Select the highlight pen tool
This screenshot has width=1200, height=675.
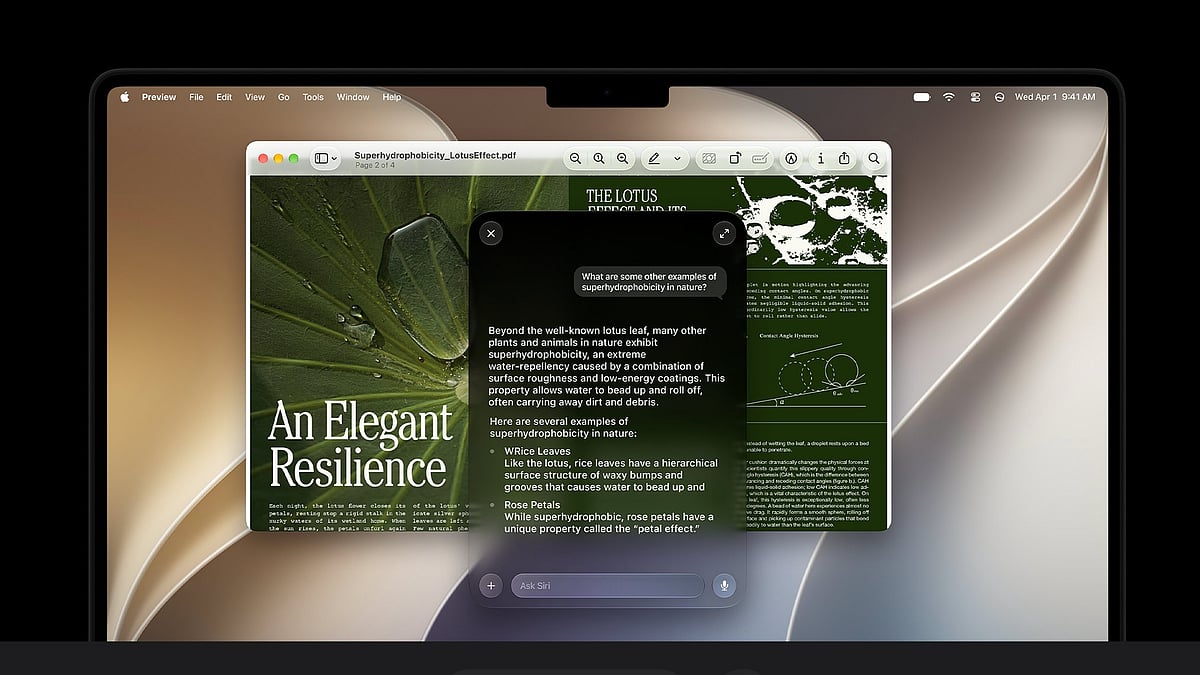654,158
